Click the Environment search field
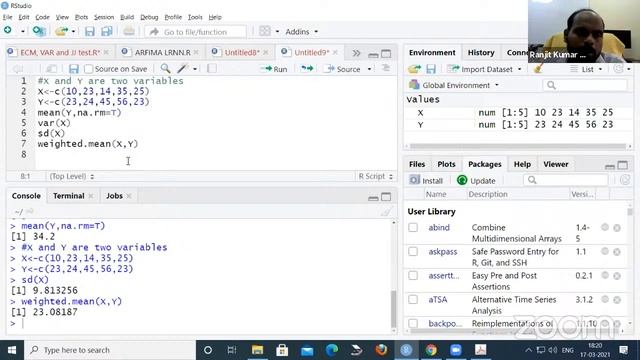 pyautogui.click(x=585, y=85)
